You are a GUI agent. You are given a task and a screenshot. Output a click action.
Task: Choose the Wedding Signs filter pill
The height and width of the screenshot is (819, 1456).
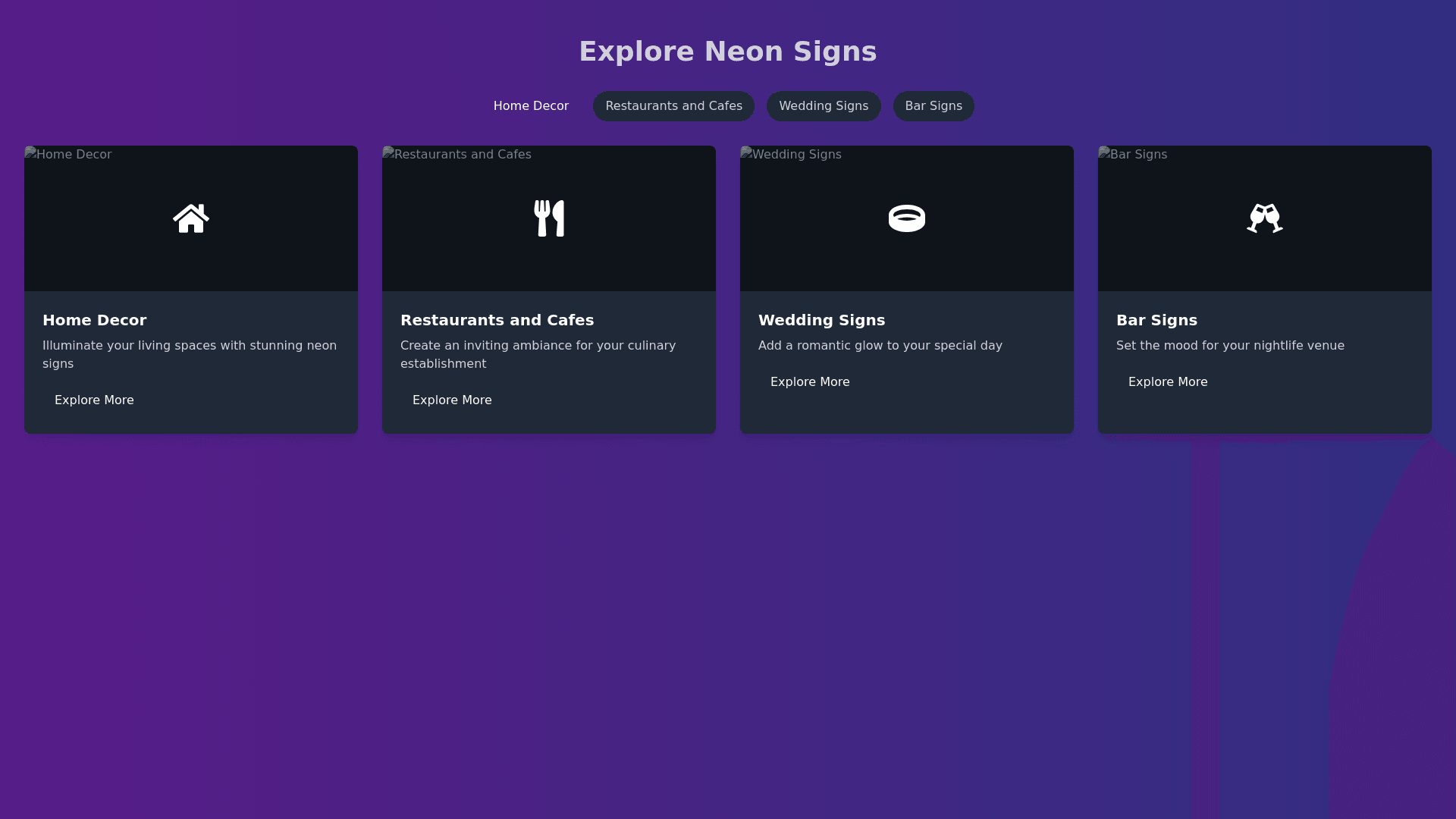[824, 106]
